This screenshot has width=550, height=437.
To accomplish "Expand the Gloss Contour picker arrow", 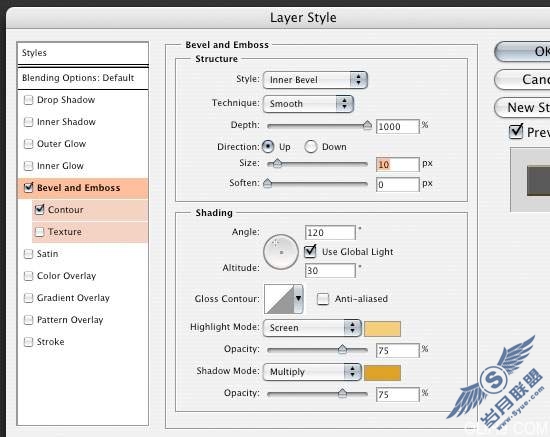I will [298, 299].
